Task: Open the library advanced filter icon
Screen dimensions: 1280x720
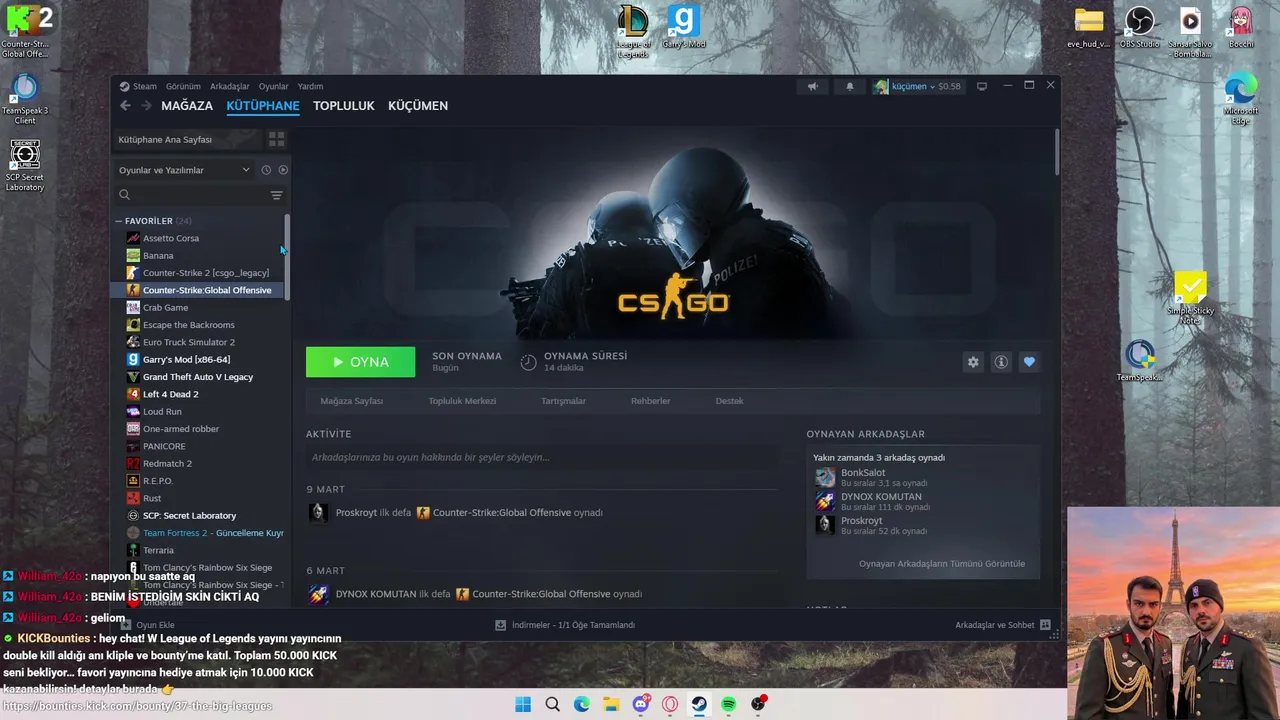Action: [x=277, y=195]
